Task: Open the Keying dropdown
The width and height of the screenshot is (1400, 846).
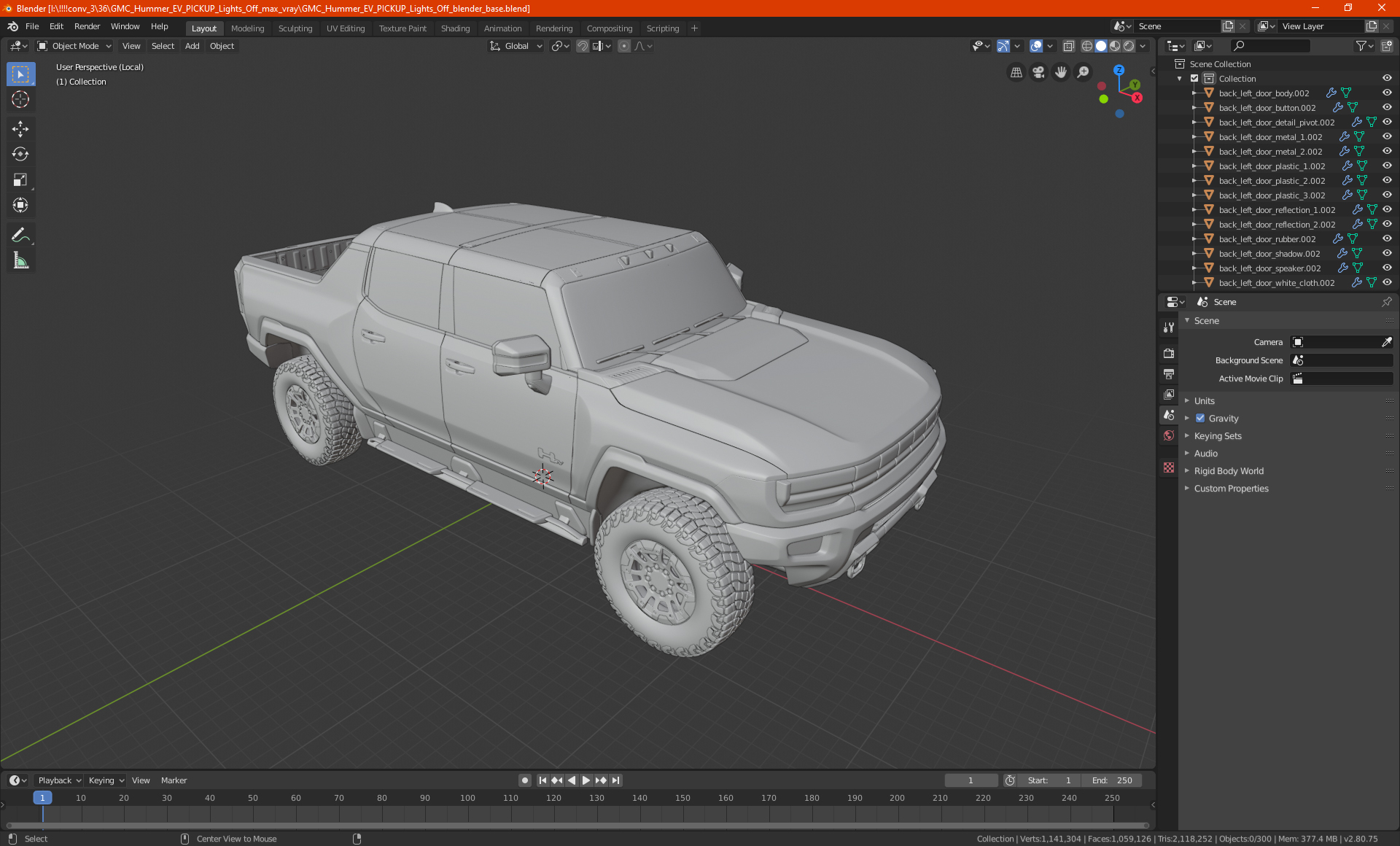Action: [106, 780]
